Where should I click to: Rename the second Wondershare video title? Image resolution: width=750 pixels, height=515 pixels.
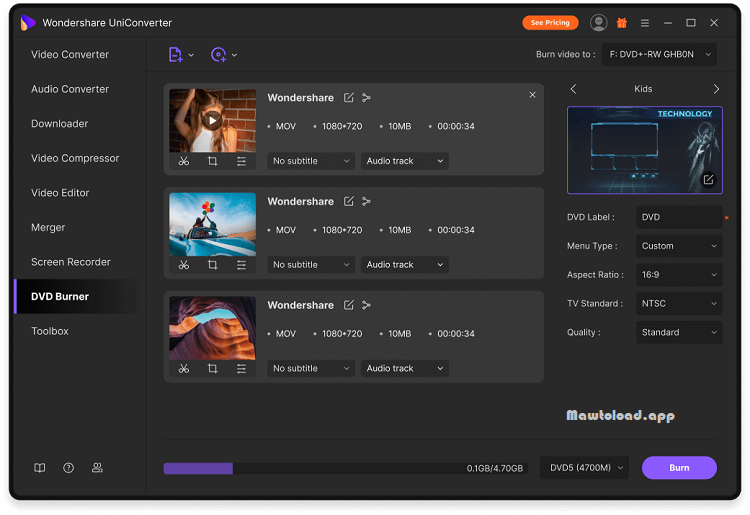[x=349, y=201]
